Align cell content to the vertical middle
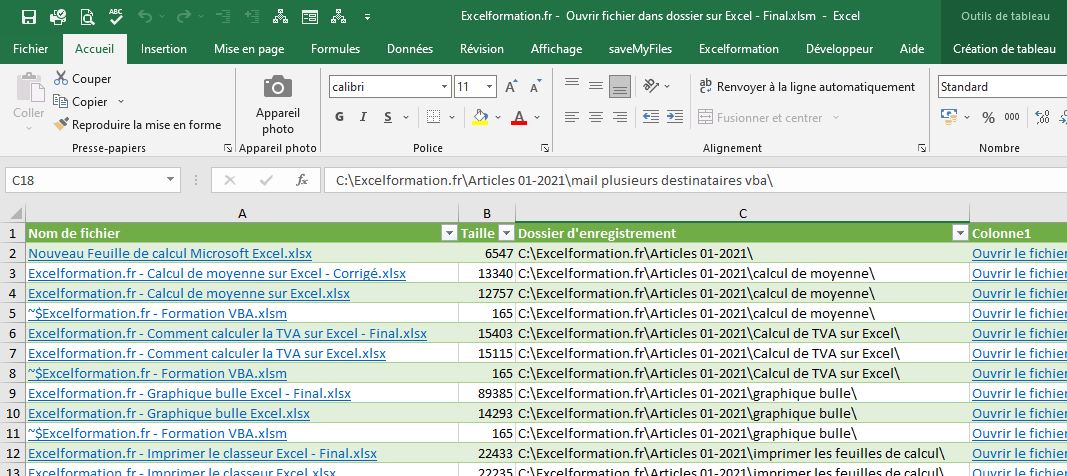 [x=595, y=86]
